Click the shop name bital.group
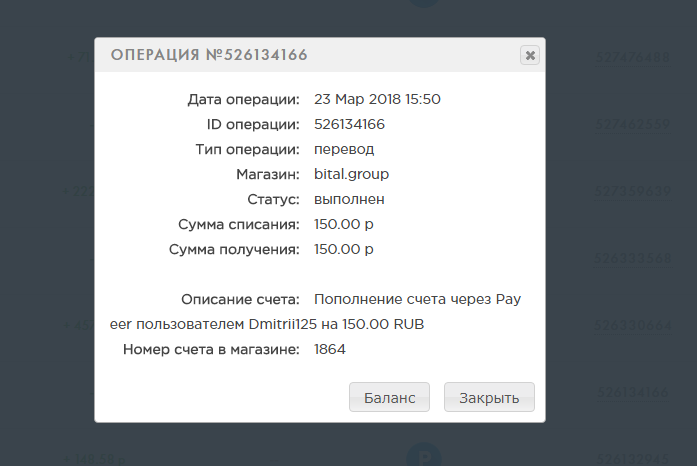Screen dimensions: 697x466 click(351, 174)
